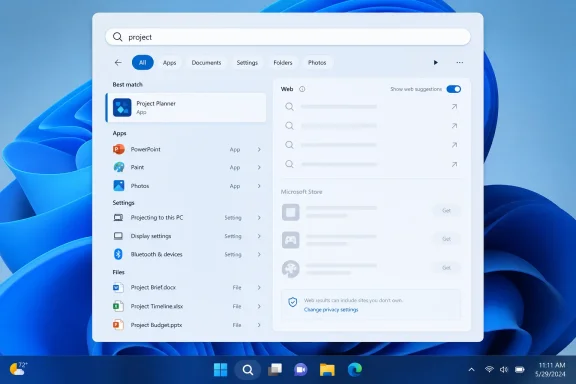This screenshot has width=576, height=384.
Task: Open Project Brief.docx file icon
Action: coord(118,287)
